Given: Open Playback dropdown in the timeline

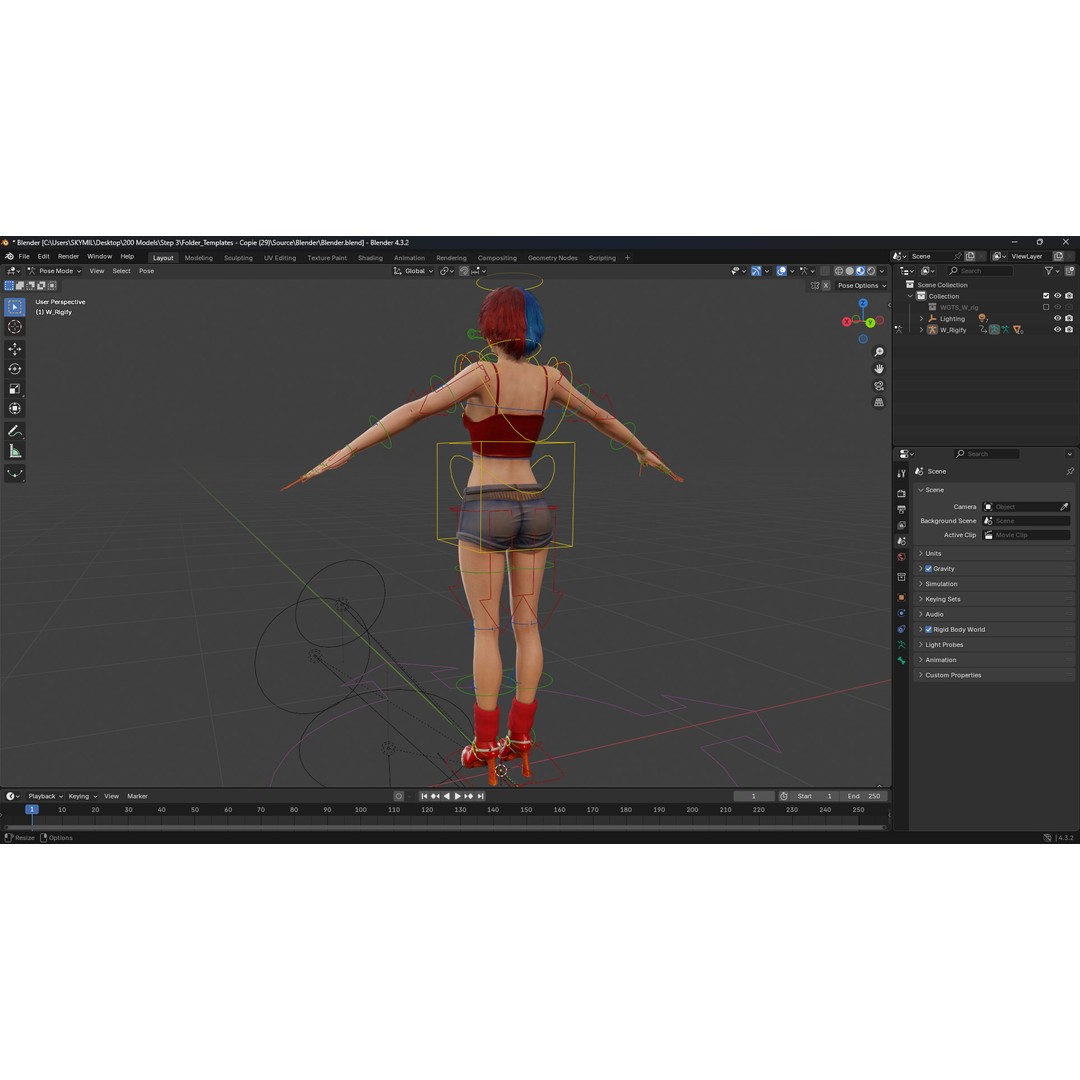Looking at the screenshot, I should [x=45, y=796].
